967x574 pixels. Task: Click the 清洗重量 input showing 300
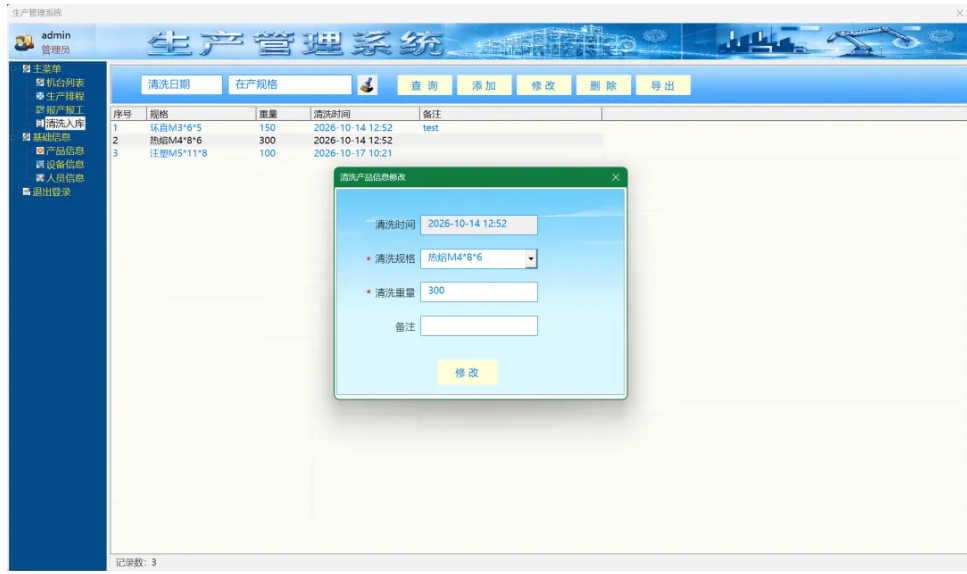pos(479,292)
